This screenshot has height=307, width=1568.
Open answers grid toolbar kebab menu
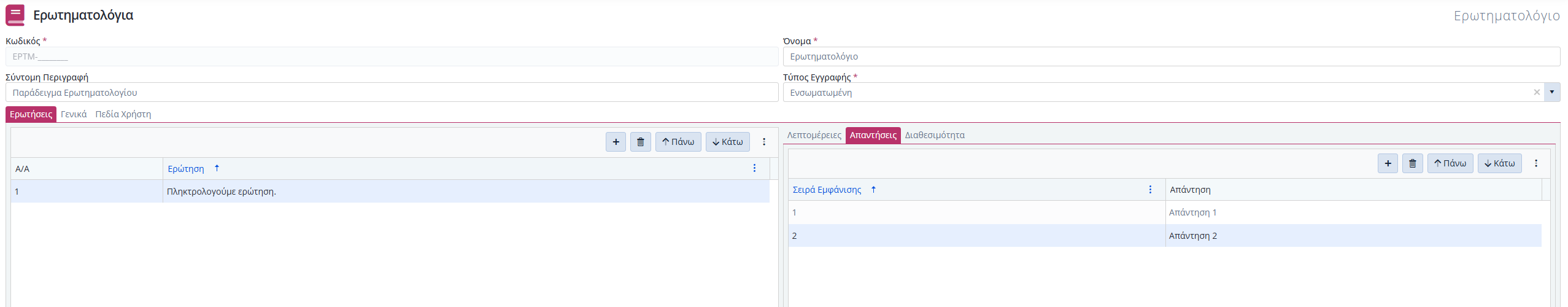pos(1535,163)
